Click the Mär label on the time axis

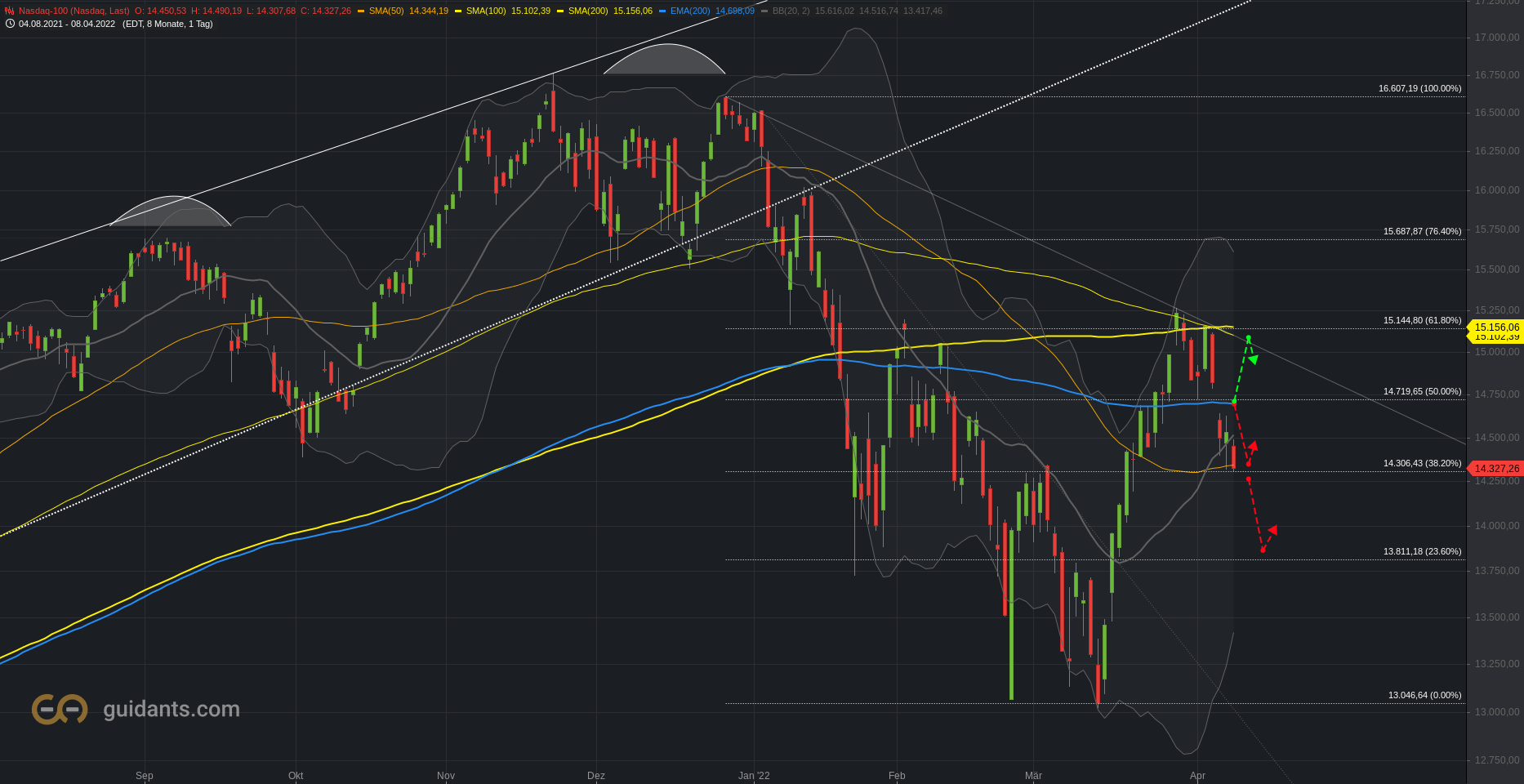coord(1033,776)
